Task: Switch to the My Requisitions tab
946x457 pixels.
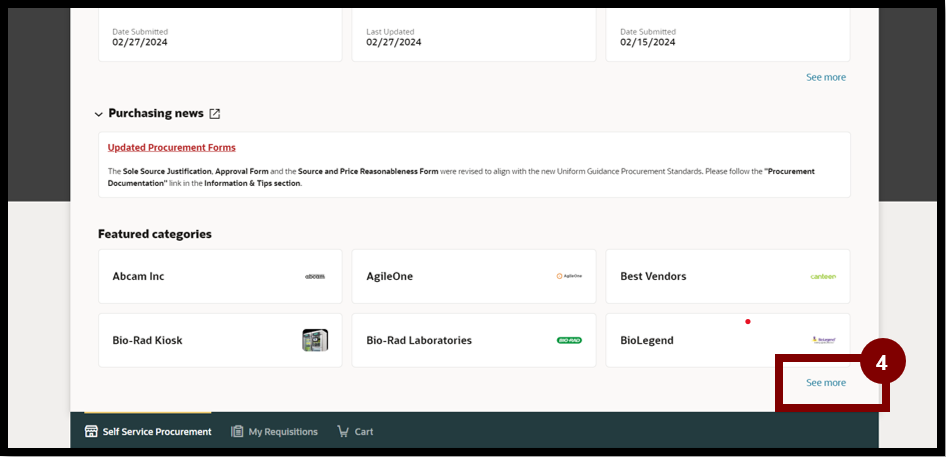Action: 274,432
